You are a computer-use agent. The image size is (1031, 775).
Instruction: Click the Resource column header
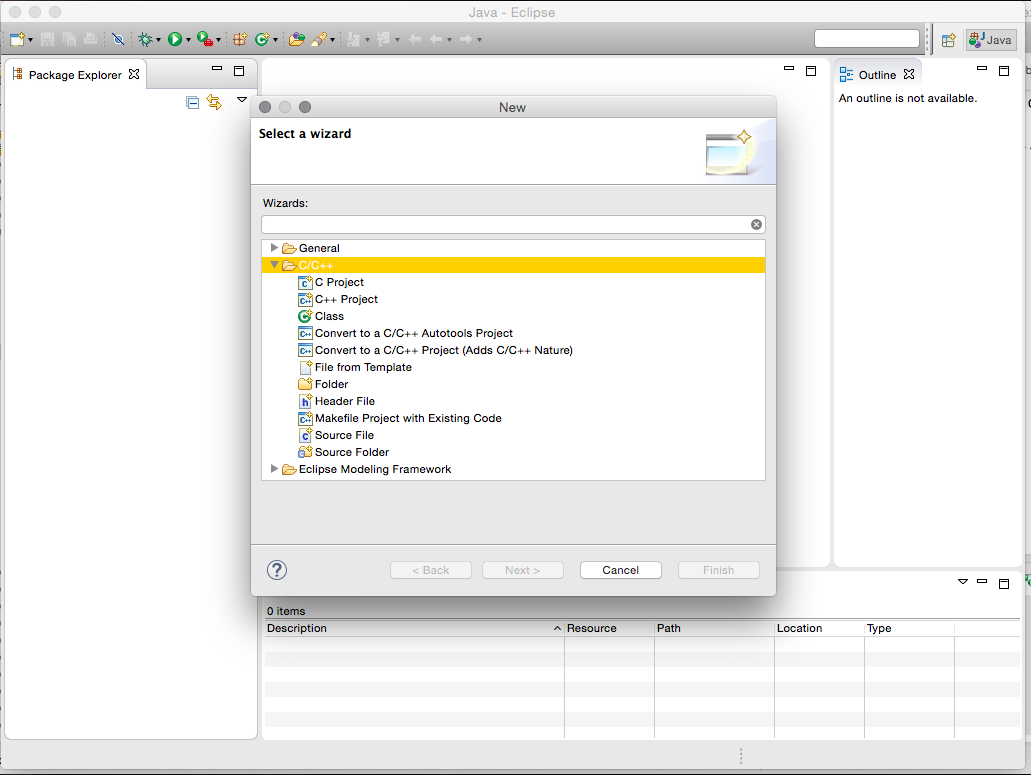pyautogui.click(x=609, y=628)
